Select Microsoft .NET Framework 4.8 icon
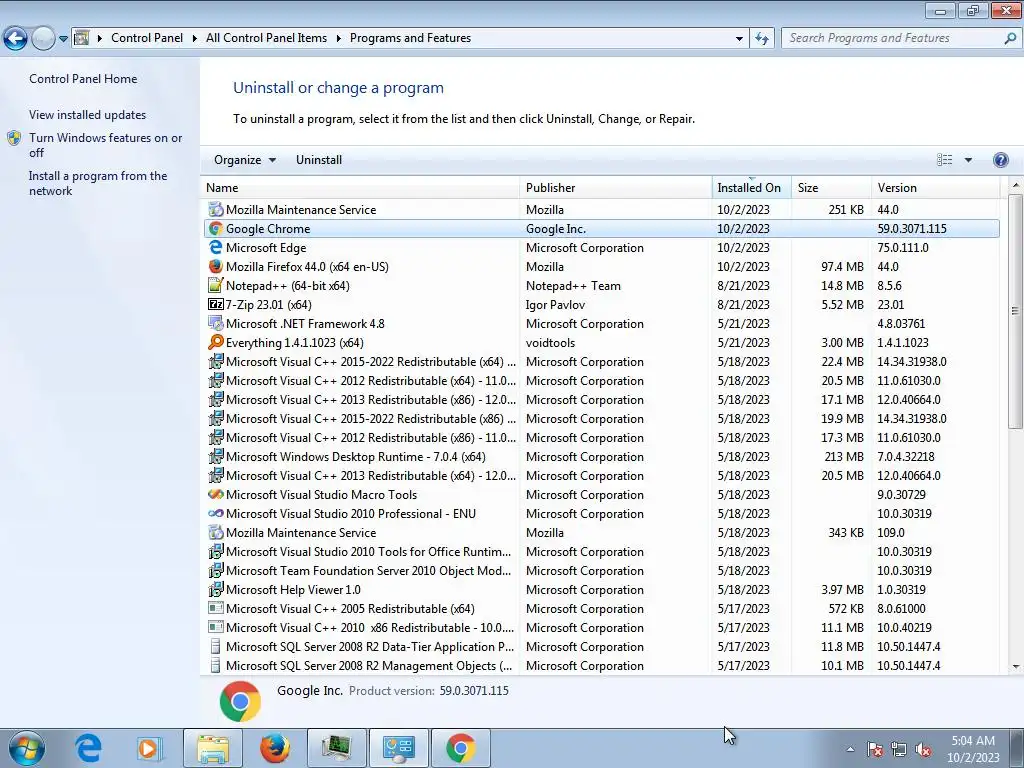 tap(216, 323)
